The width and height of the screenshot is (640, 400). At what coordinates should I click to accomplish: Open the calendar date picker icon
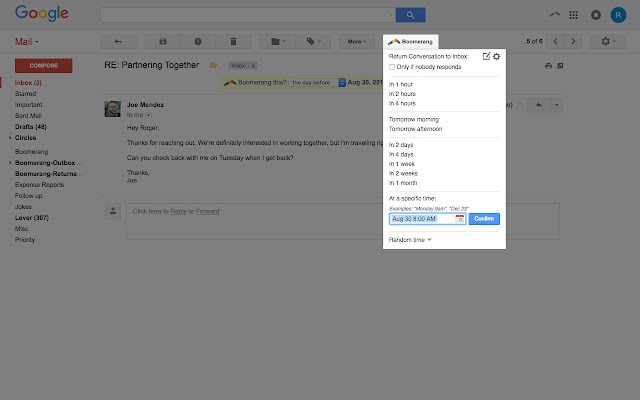460,219
